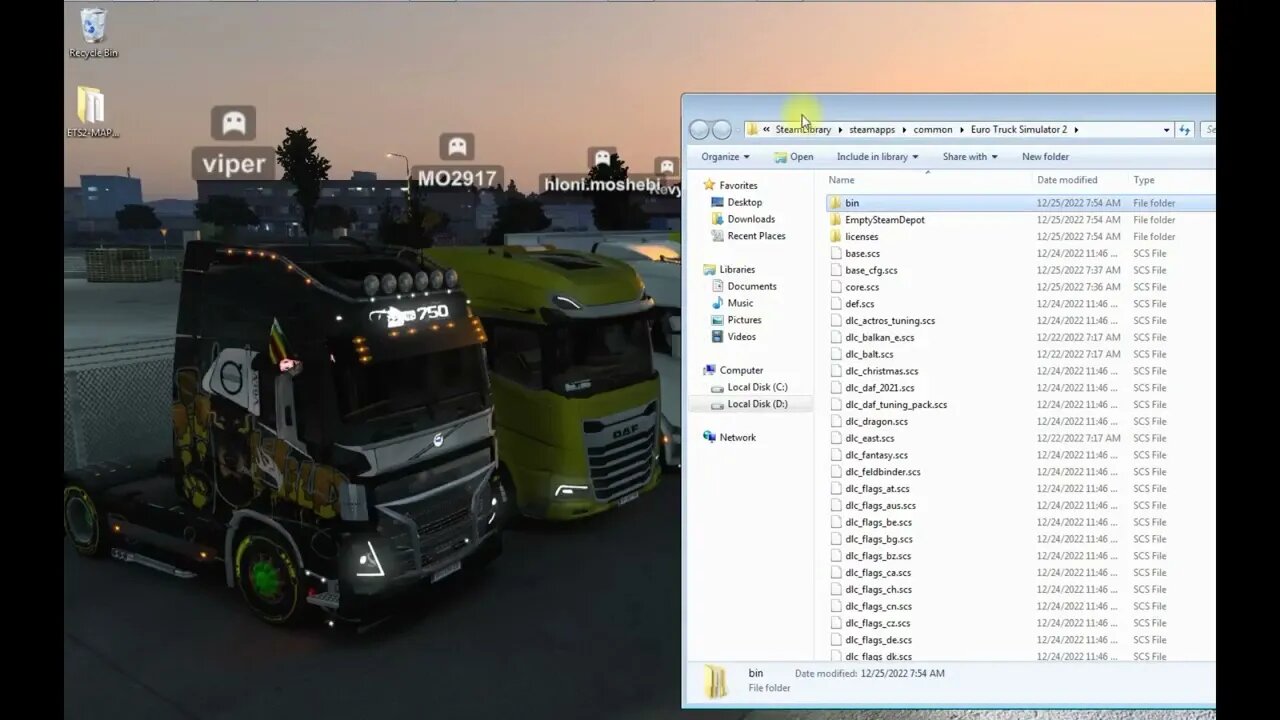The image size is (1280, 720).
Task: Select the dlc_daf_2021.scs file icon
Action: (x=835, y=388)
